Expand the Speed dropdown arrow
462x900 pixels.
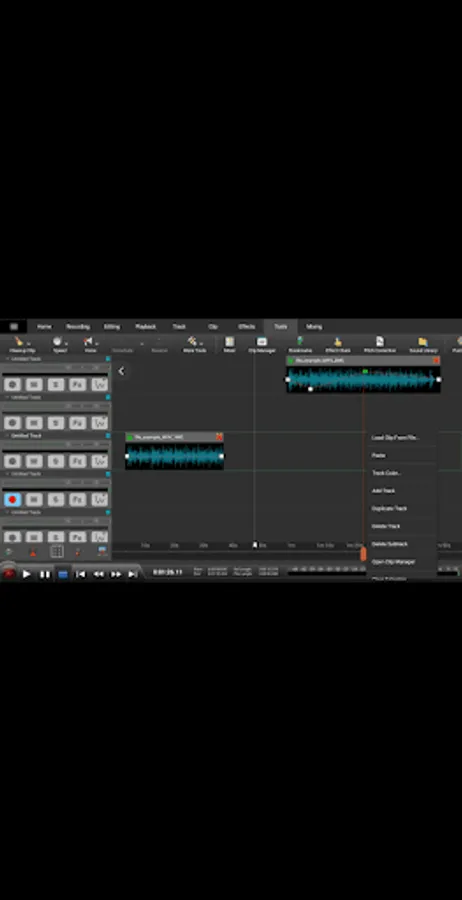66,343
